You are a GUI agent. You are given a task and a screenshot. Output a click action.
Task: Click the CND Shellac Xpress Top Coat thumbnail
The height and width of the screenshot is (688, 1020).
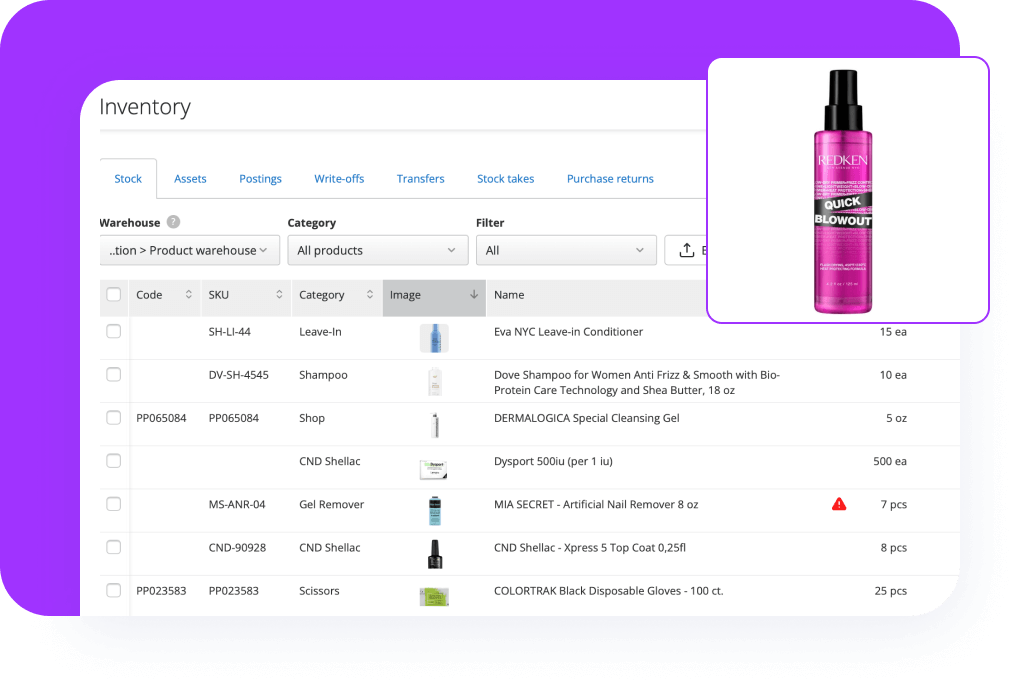click(434, 553)
